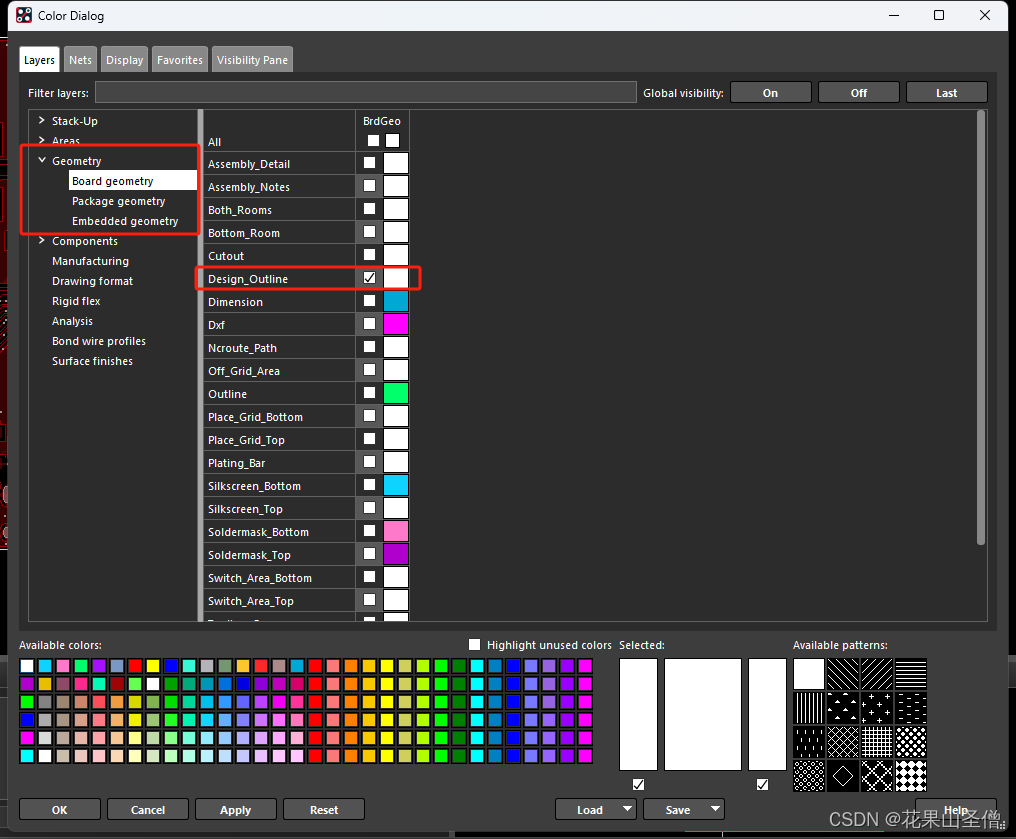
Task: Open Analysis layer category
Action: tap(72, 321)
